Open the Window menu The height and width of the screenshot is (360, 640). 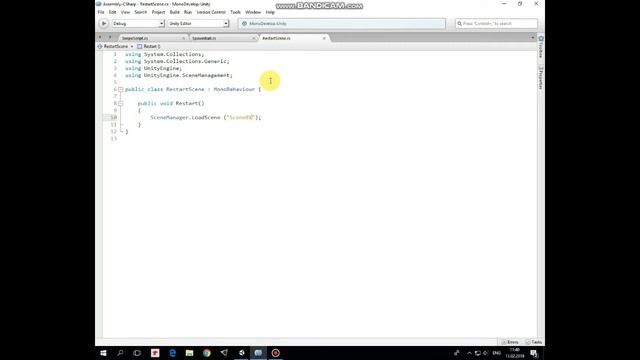(x=253, y=12)
